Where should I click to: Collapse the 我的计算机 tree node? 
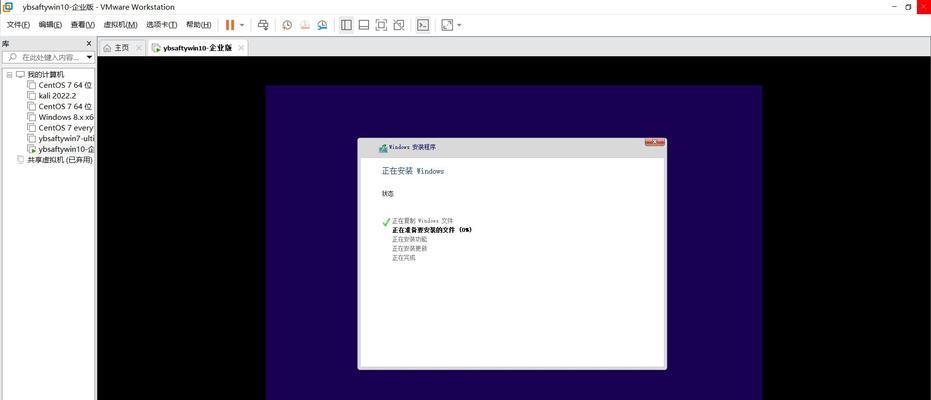click(9, 75)
